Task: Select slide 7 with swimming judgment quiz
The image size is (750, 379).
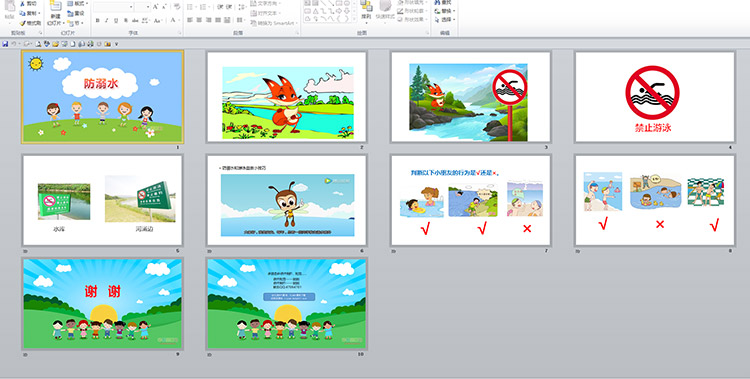Action: [471, 200]
